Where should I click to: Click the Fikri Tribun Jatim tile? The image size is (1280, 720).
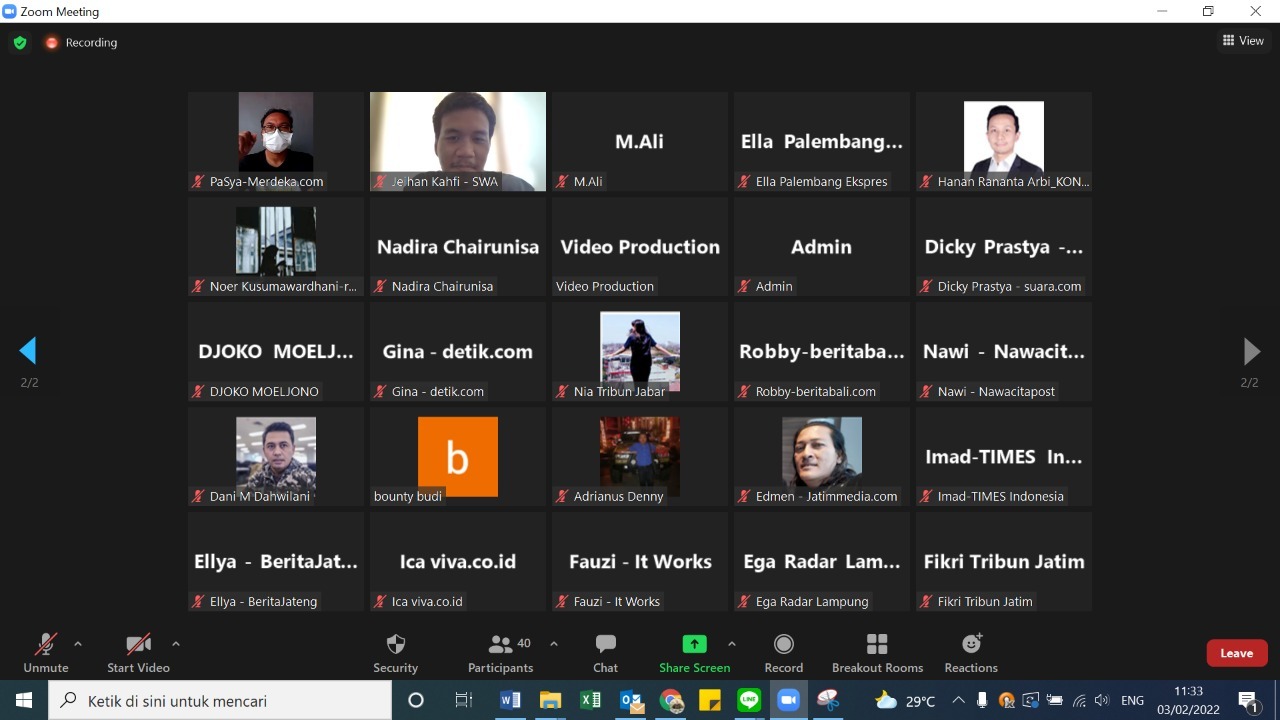click(1004, 561)
